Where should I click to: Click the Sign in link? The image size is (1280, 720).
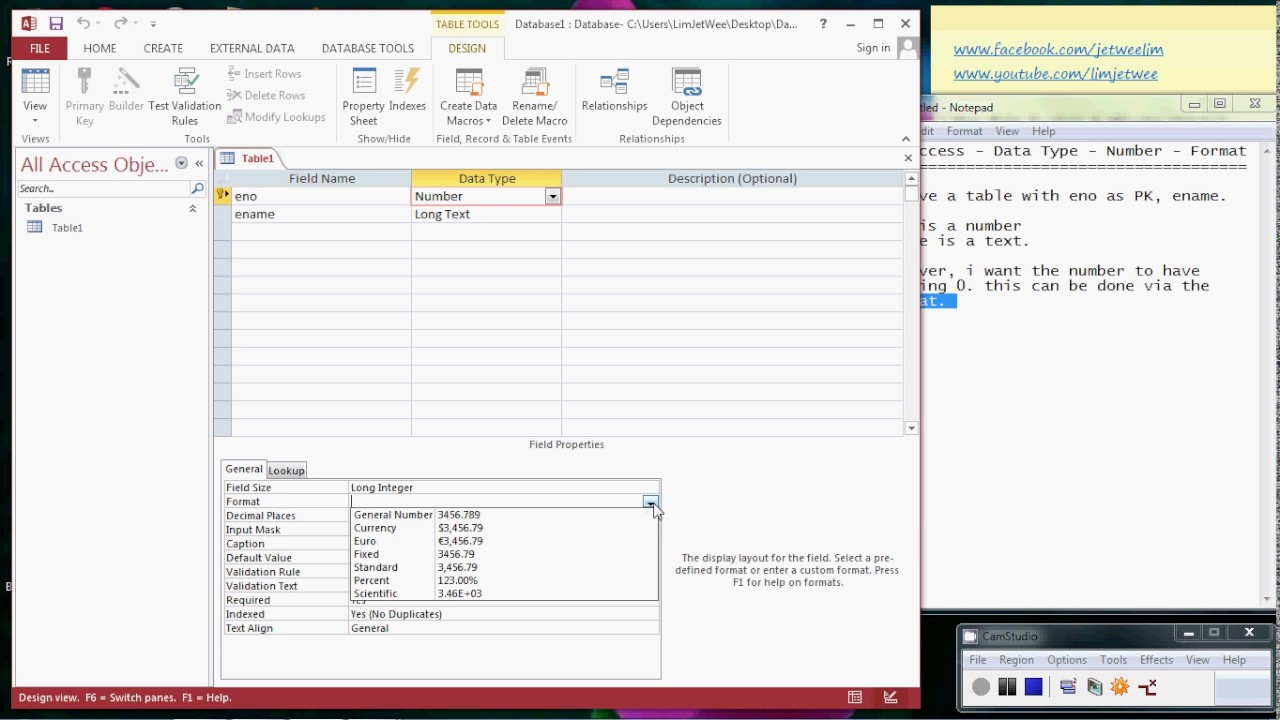(873, 48)
